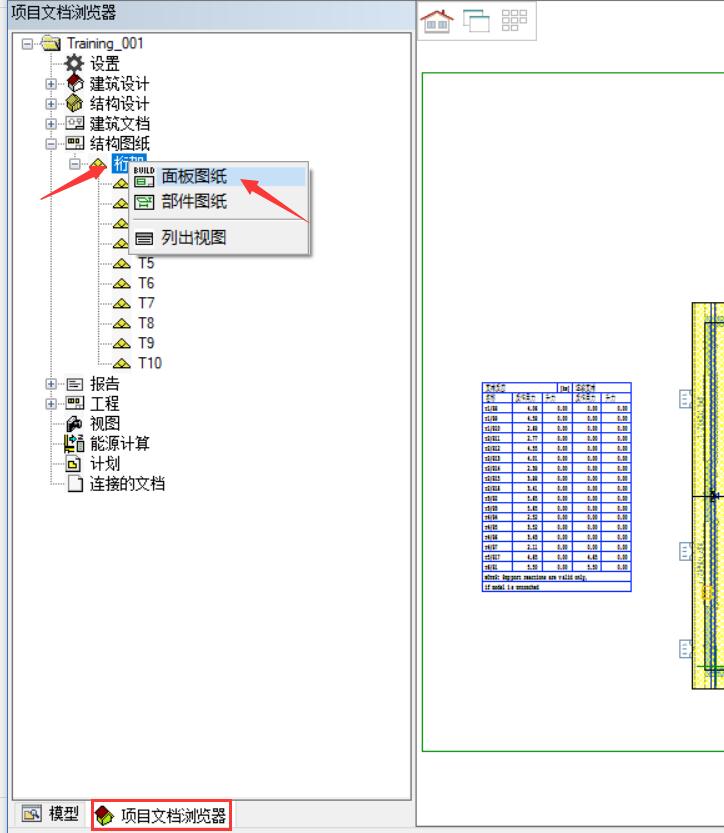Click the 建筑设计 house icon
This screenshot has height=833, width=724.
pyautogui.click(x=75, y=83)
